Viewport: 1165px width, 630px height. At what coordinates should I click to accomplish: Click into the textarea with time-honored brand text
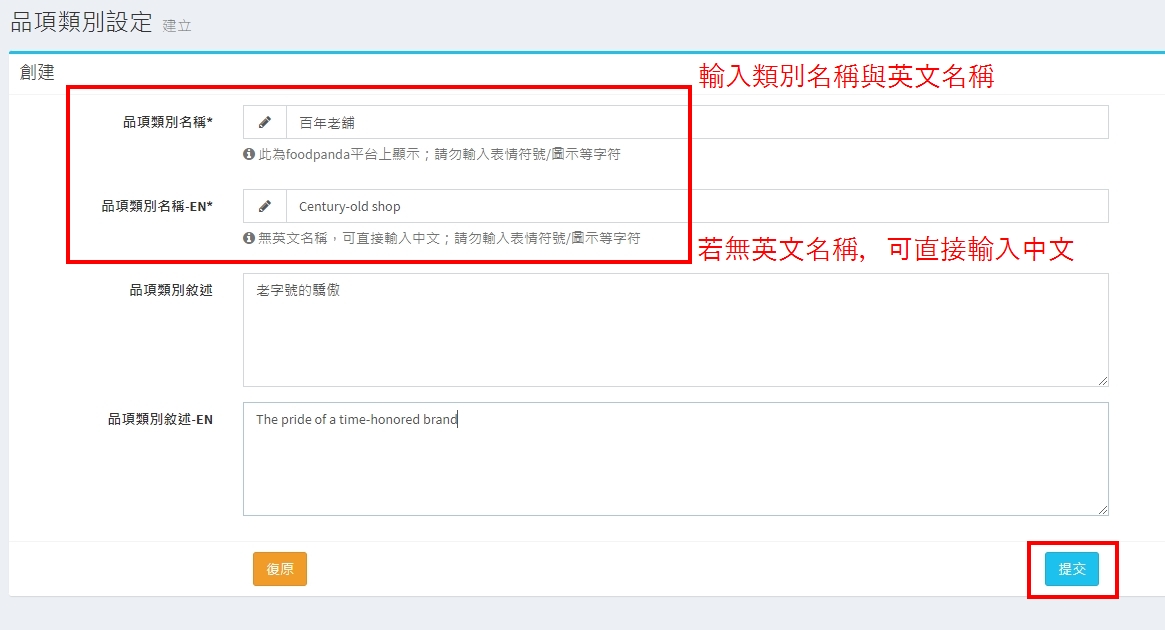pos(675,460)
